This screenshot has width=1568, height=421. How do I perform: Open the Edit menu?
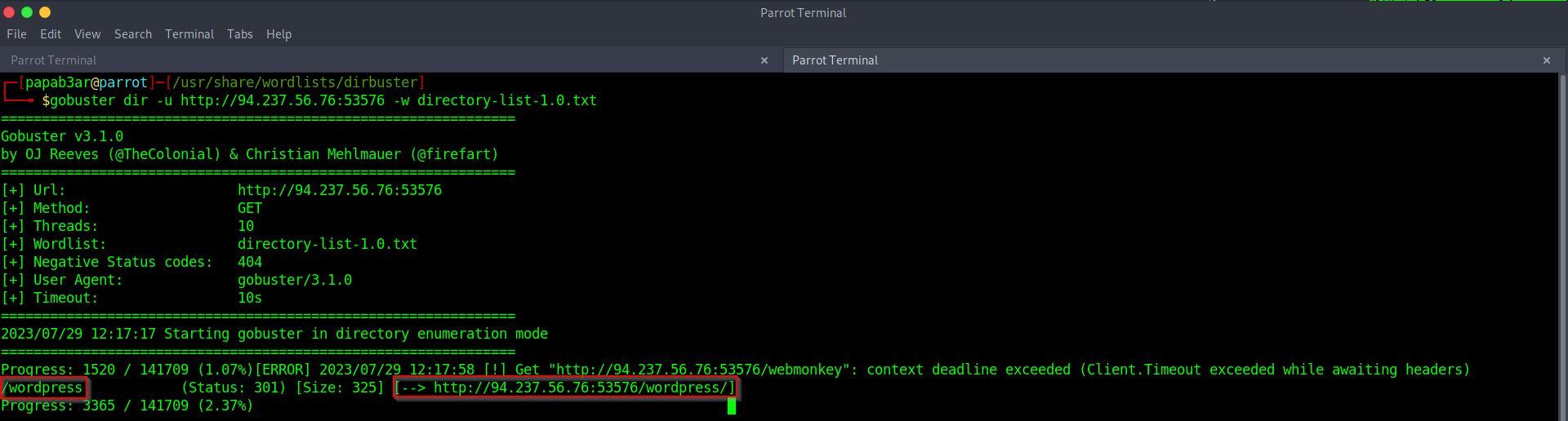(x=51, y=34)
